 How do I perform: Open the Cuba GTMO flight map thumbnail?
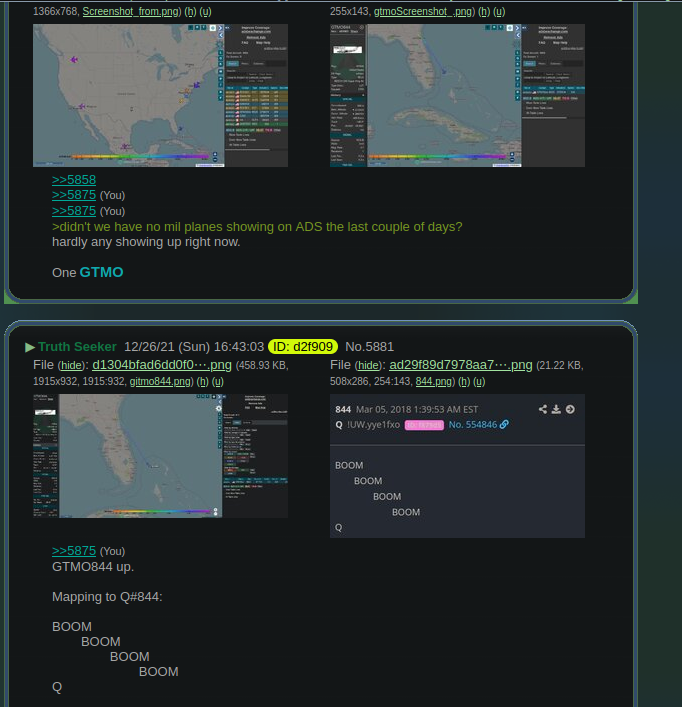458,96
